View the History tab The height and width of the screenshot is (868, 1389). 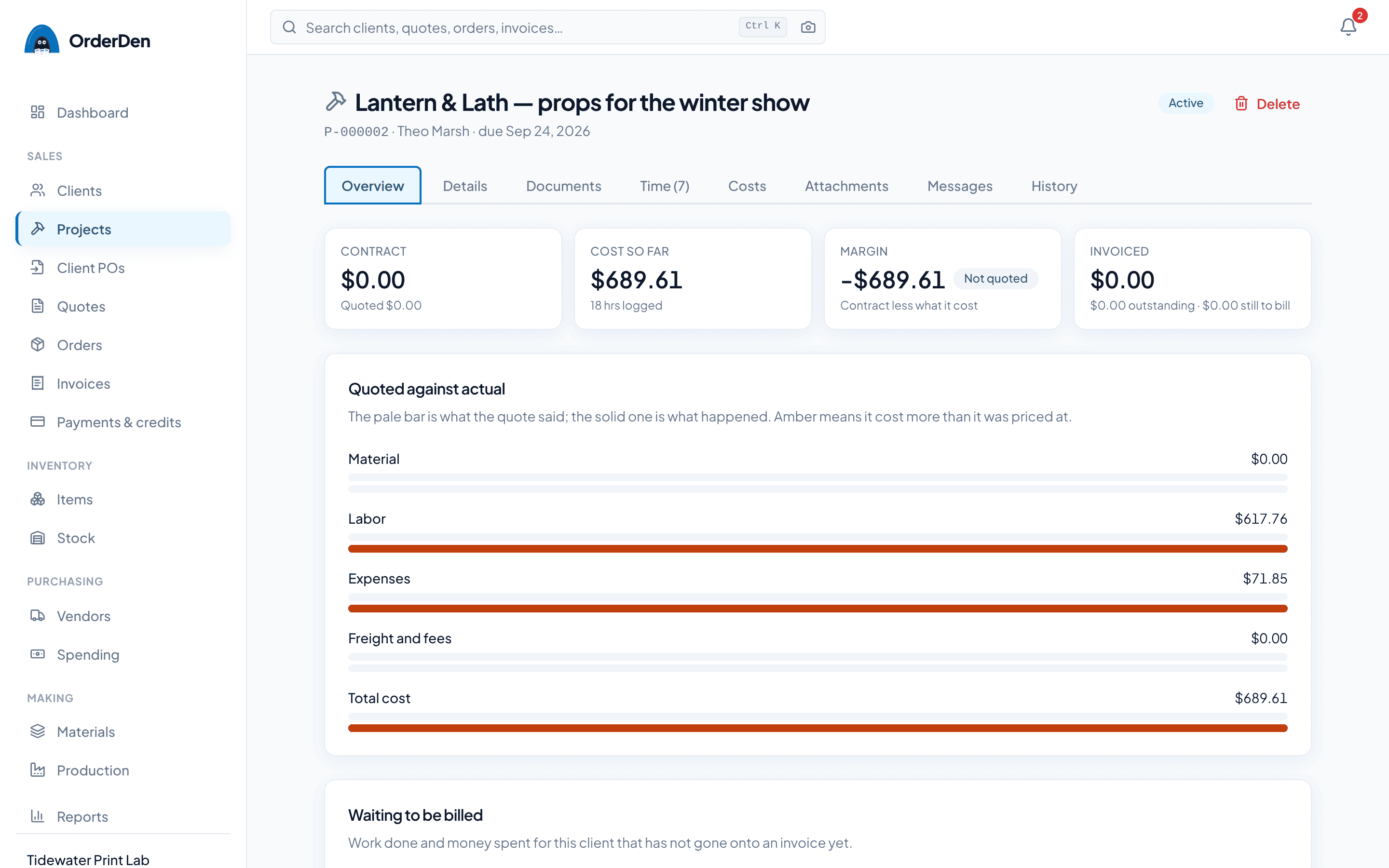point(1054,186)
